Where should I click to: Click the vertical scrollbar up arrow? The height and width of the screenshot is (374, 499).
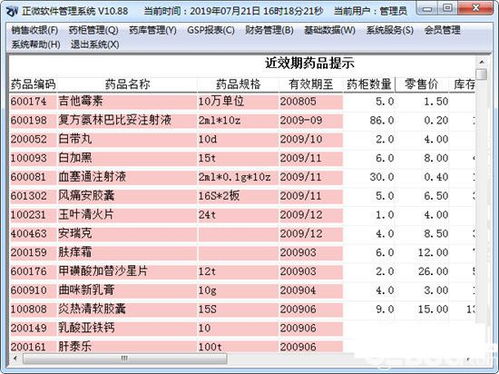pyautogui.click(x=481, y=62)
